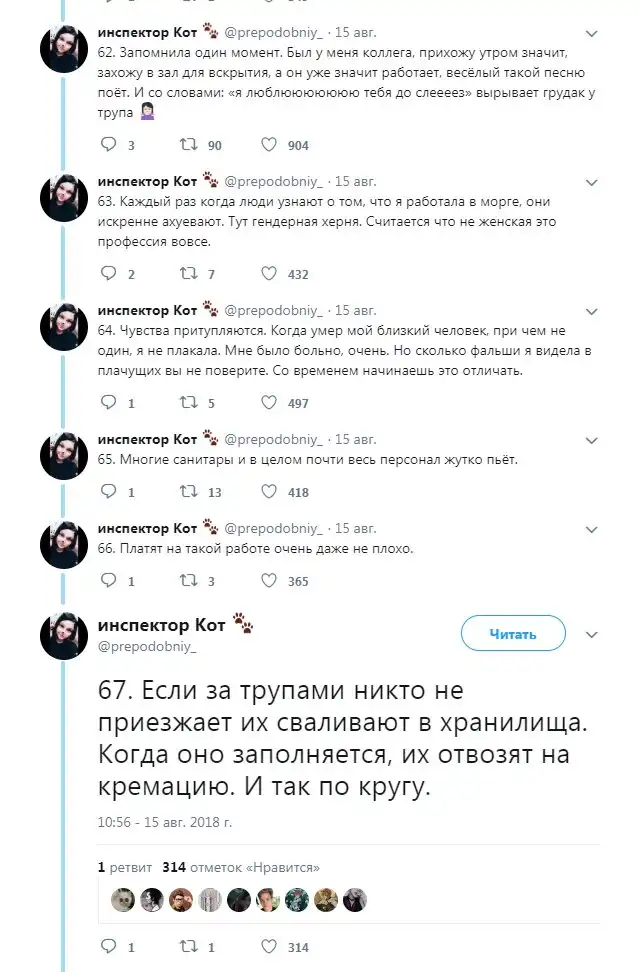
Task: Like tweet 63 with 432 likes
Action: (x=268, y=274)
